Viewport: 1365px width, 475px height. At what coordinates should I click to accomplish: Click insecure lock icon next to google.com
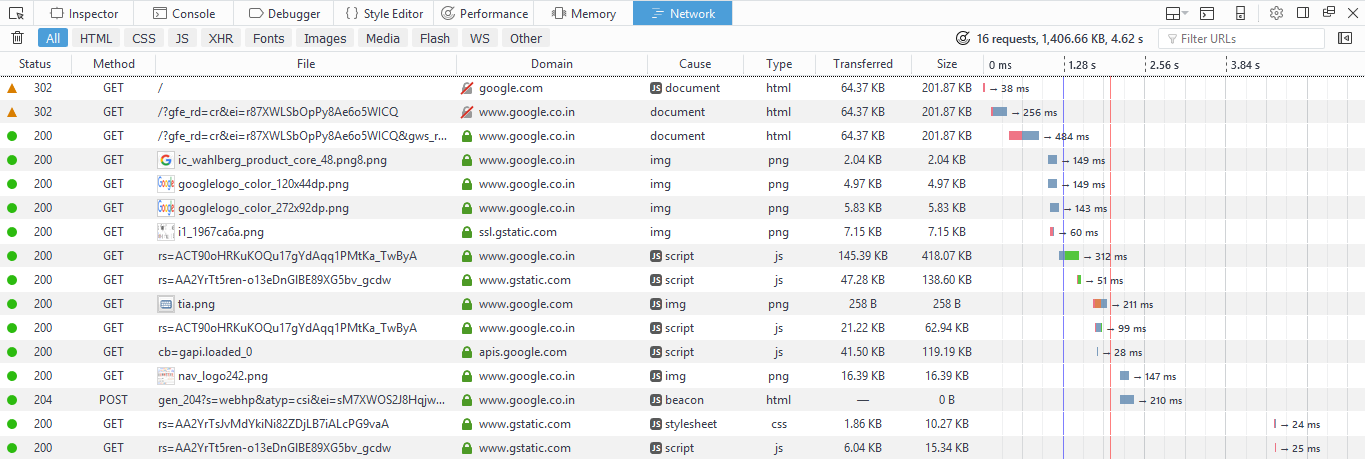(466, 88)
